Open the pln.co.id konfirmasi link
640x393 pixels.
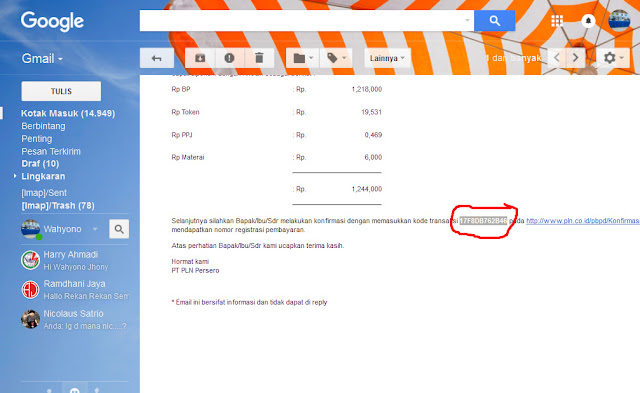583,221
